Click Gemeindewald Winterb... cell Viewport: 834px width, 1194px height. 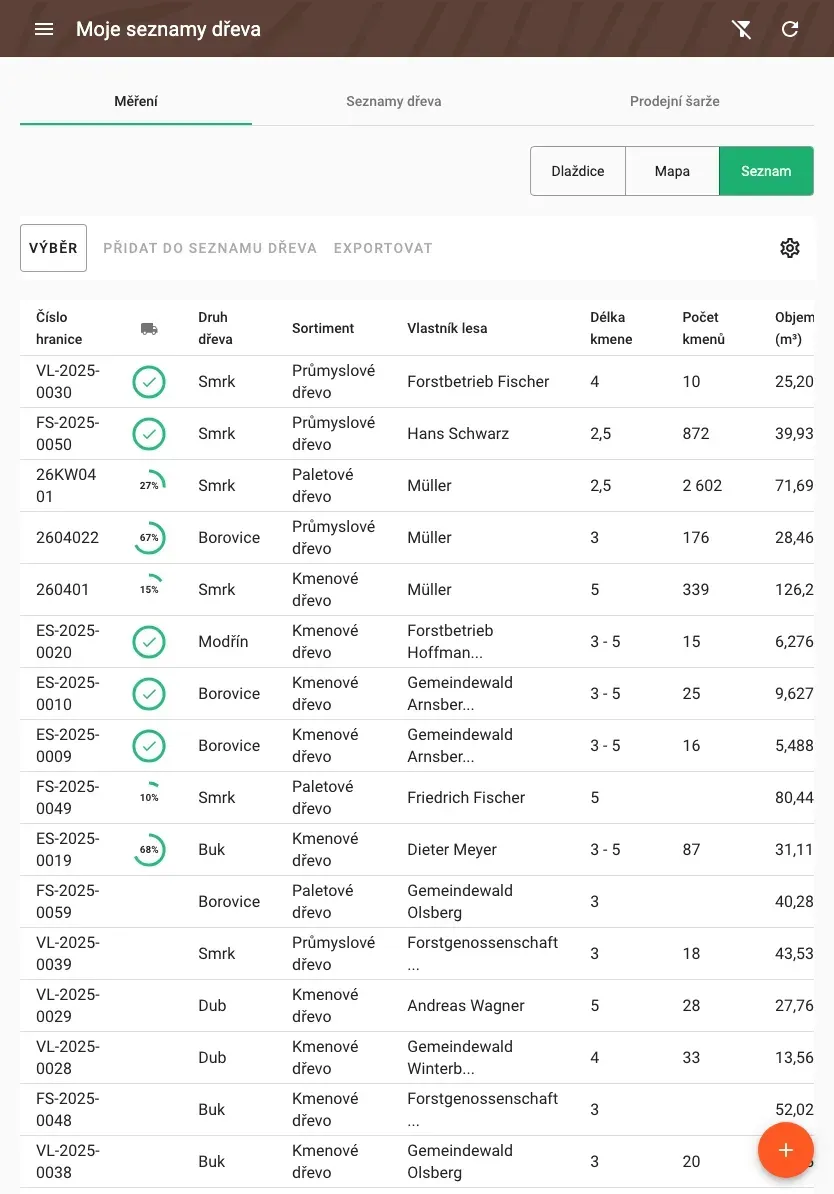[460, 1058]
